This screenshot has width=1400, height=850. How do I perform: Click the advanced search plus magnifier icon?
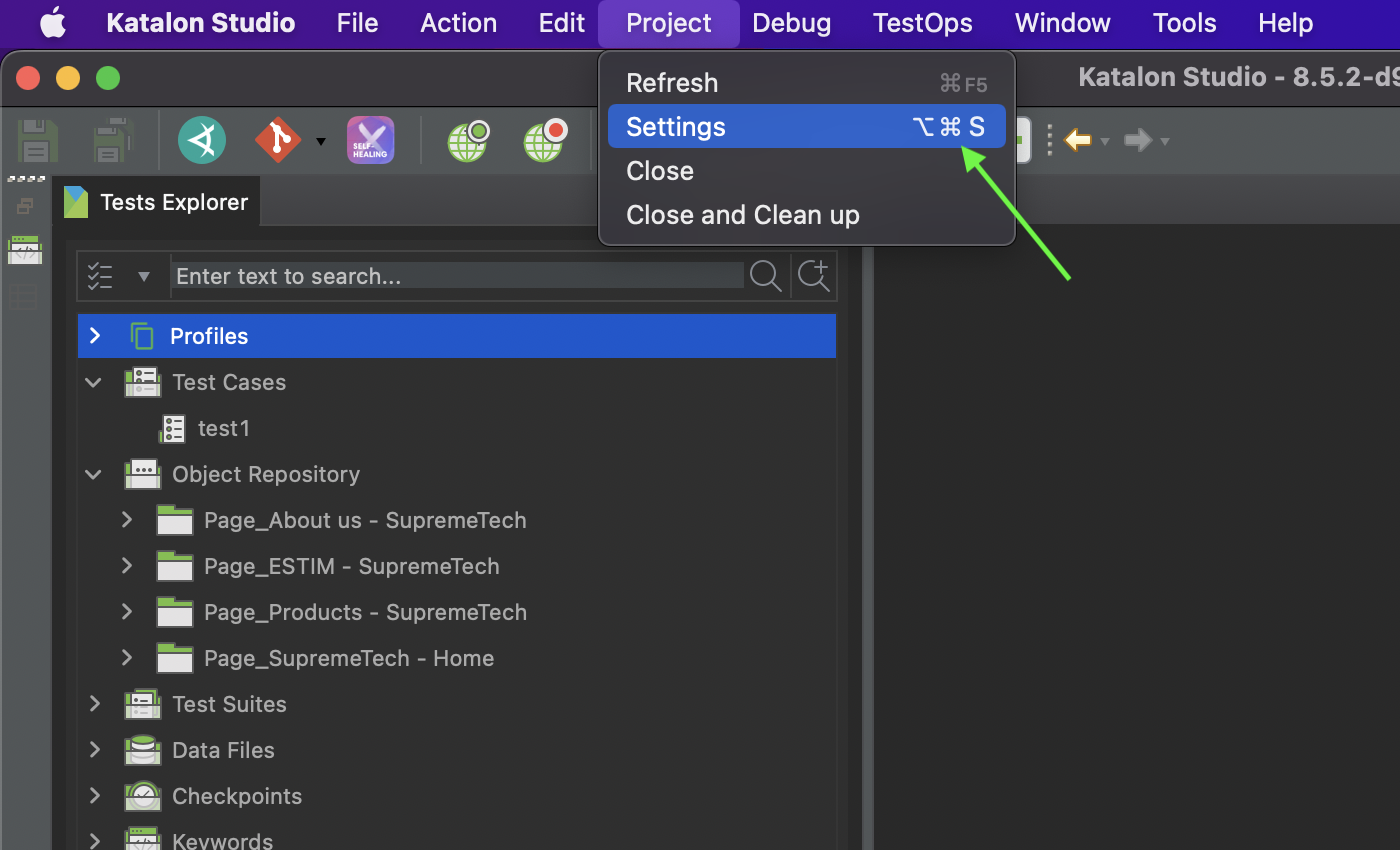[815, 276]
